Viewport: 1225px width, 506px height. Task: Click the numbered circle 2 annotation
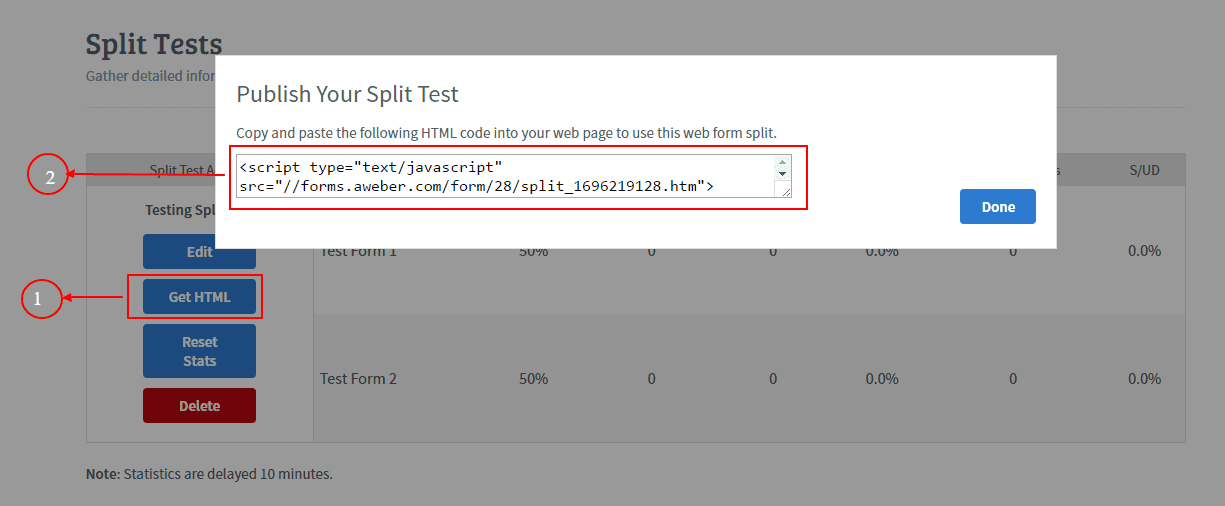click(x=49, y=176)
